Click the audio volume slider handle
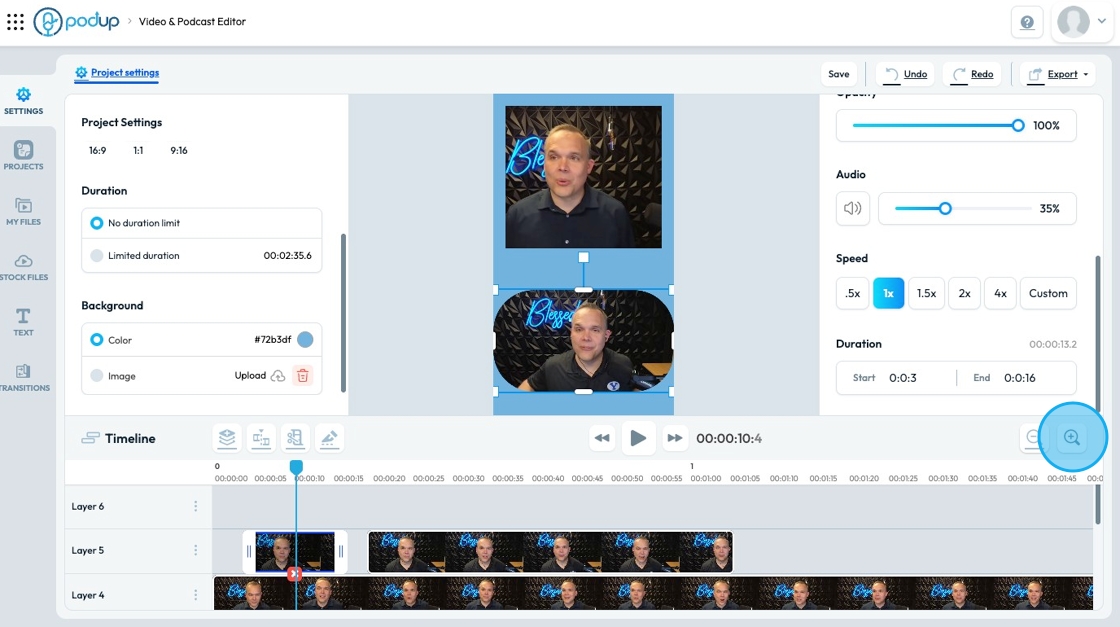Screen dimensions: 1120x627 pyautogui.click(x=945, y=209)
